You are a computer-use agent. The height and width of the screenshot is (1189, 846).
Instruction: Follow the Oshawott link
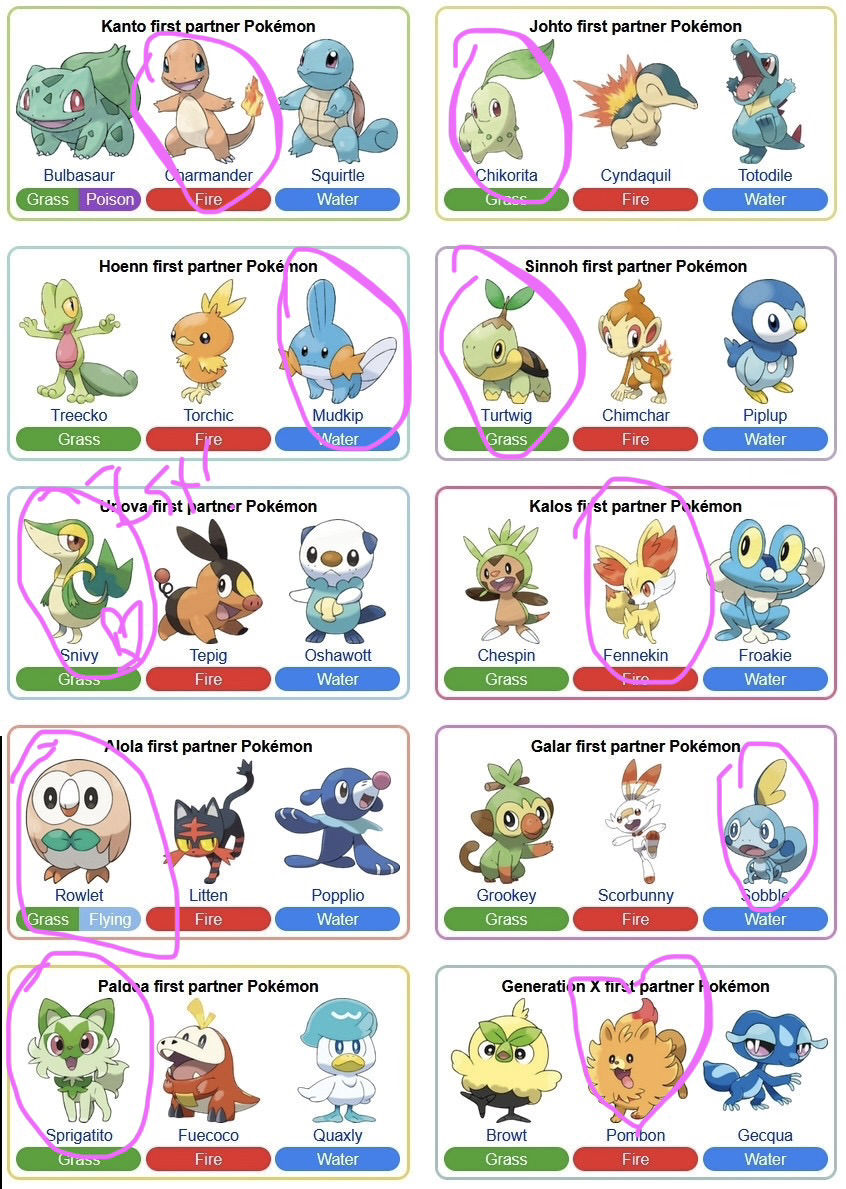click(x=338, y=655)
